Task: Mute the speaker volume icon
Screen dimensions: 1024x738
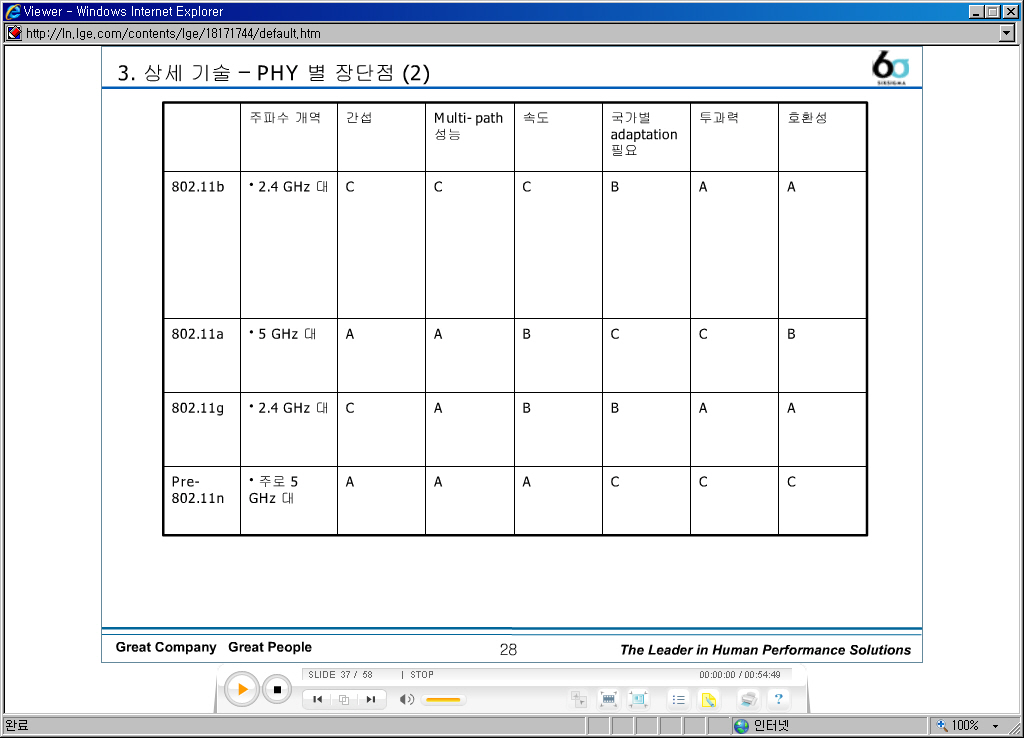Action: coord(406,700)
